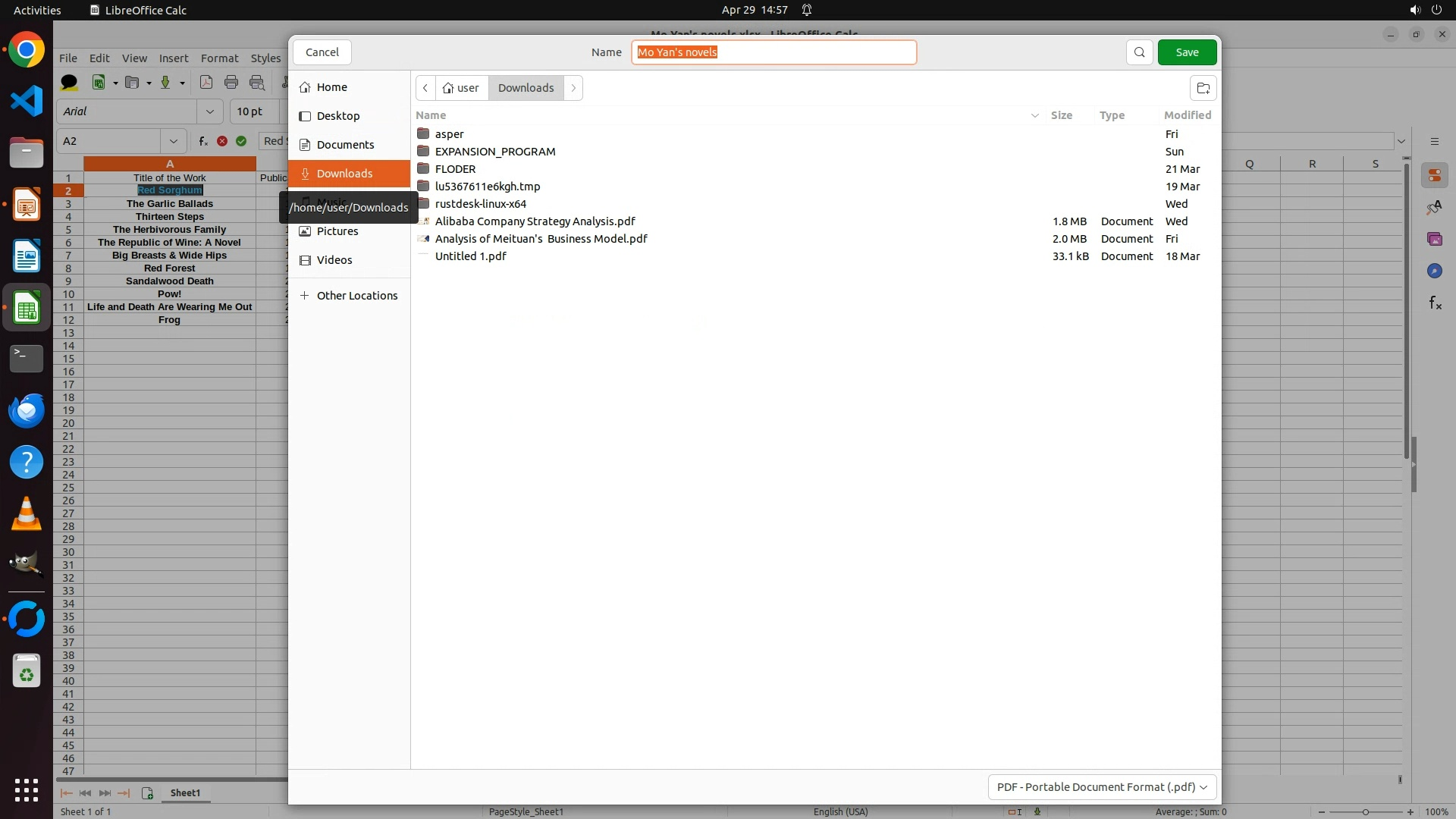Sort the file list by Modified column
Viewport: 1456px width, 819px height.
[x=1187, y=115]
